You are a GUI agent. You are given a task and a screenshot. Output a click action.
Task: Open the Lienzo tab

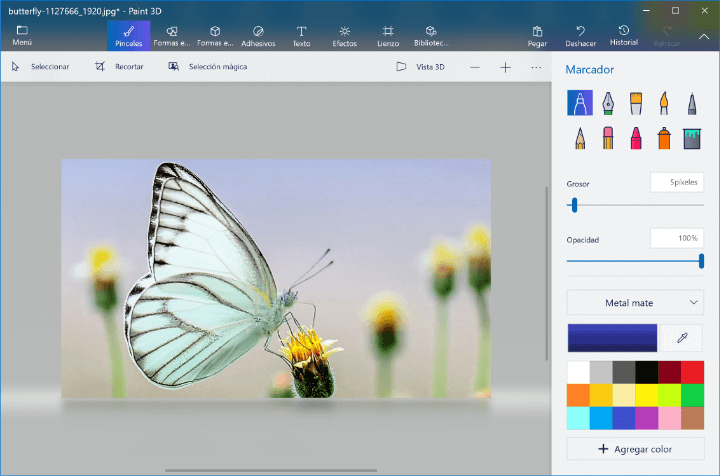tap(388, 36)
